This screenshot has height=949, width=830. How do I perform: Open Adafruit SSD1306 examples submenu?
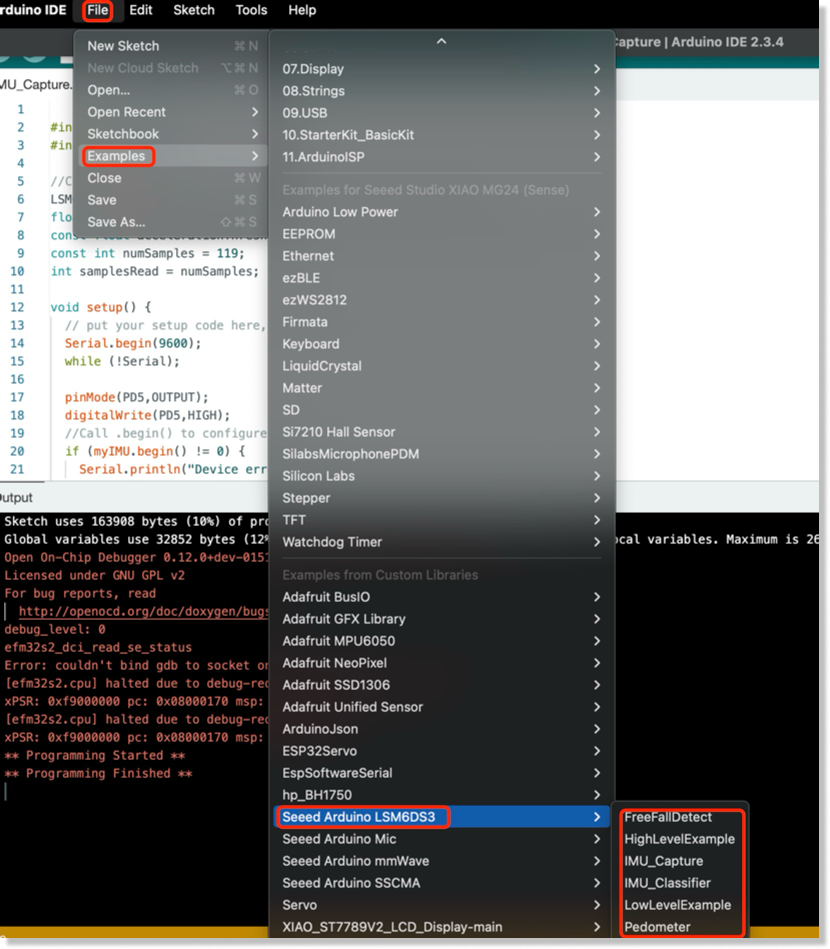tap(441, 685)
